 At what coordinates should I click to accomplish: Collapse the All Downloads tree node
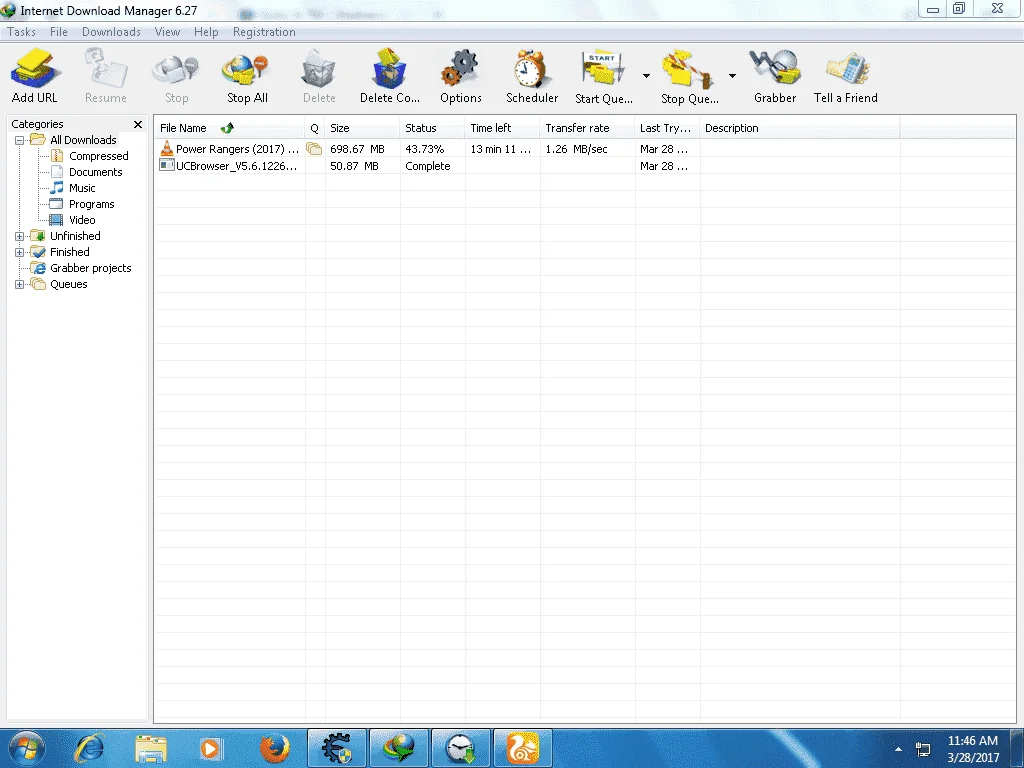[20, 140]
